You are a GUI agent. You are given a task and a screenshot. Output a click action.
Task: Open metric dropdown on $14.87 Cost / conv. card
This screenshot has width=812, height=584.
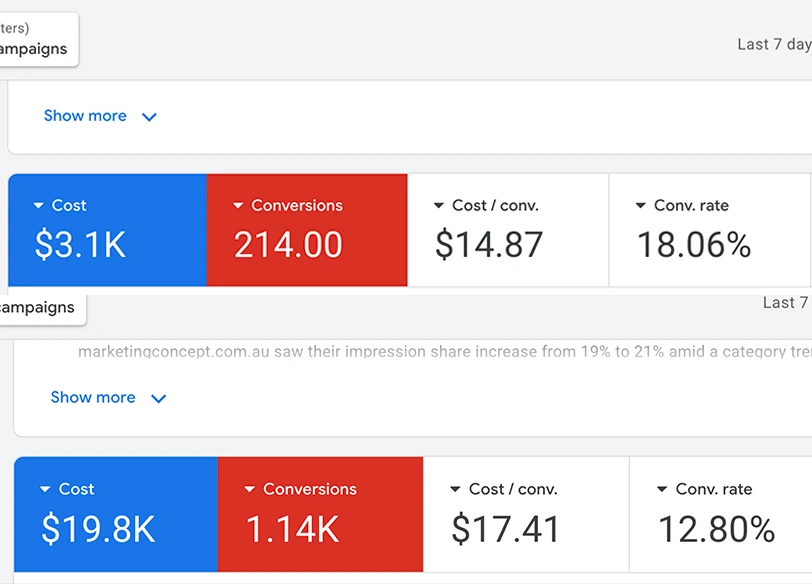point(439,206)
